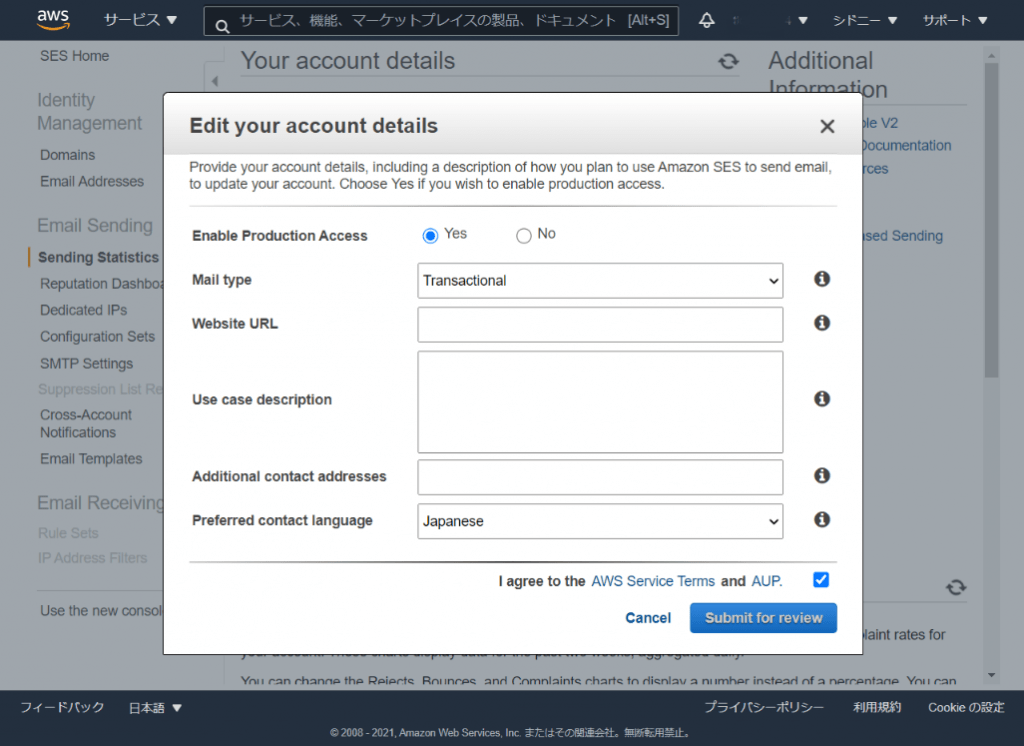Click Use the new console link

(101, 611)
